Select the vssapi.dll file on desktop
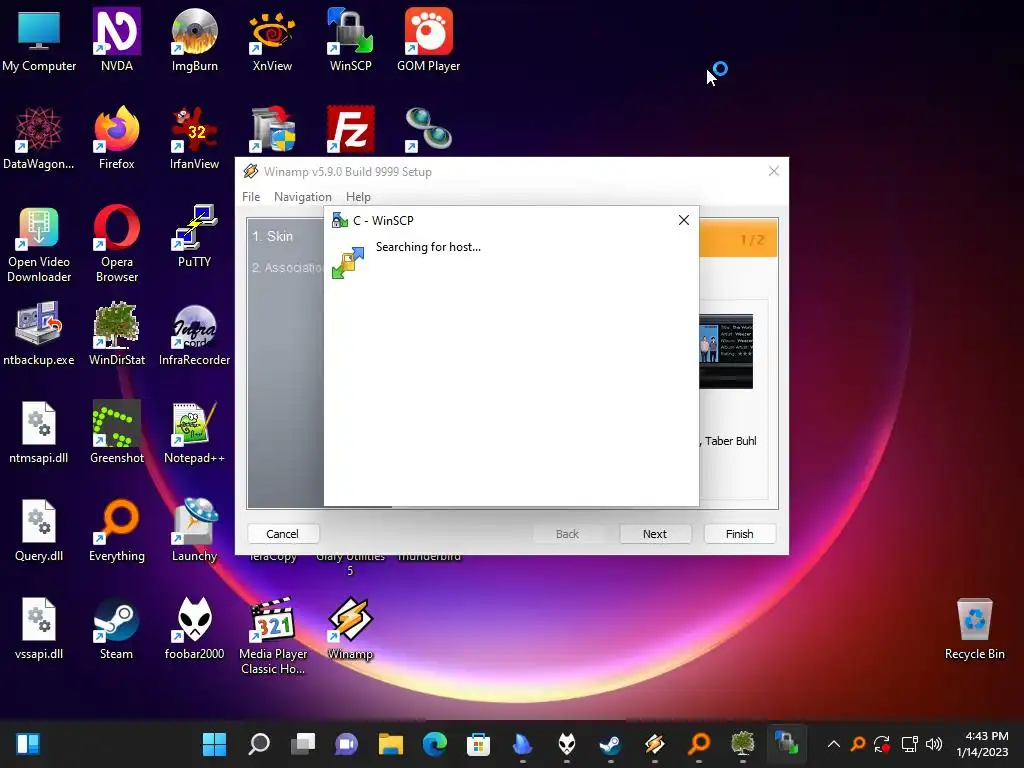This screenshot has width=1024, height=768. (x=39, y=628)
